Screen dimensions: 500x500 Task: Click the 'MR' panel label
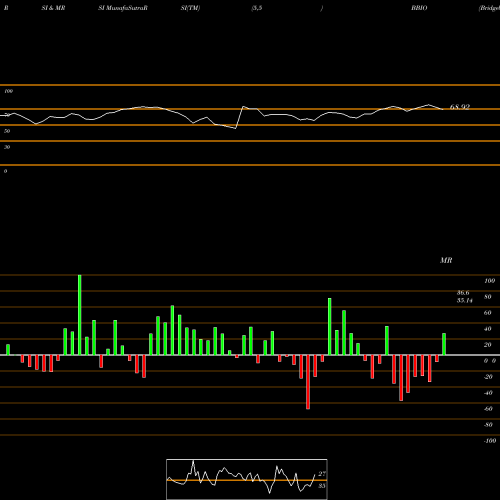(446, 260)
